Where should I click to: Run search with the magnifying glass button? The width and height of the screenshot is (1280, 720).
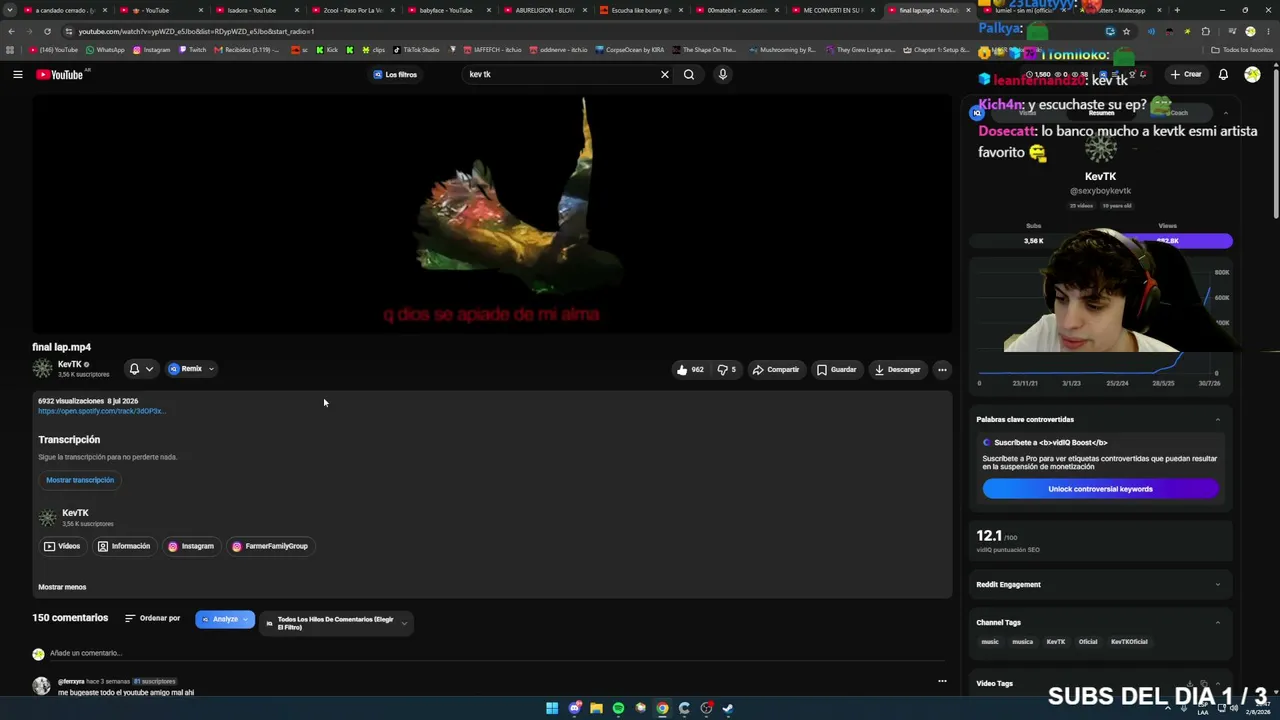[689, 74]
